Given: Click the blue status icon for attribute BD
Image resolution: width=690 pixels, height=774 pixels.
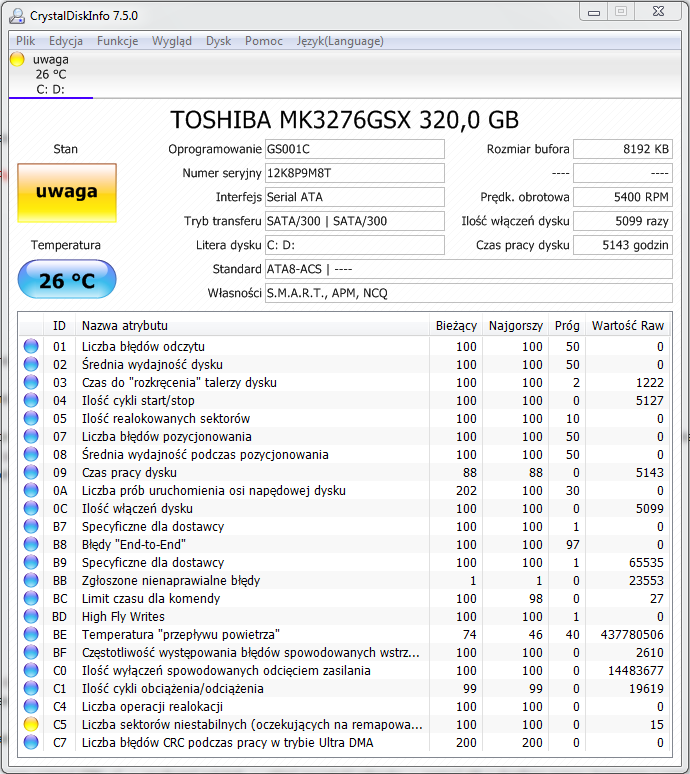Looking at the screenshot, I should (31, 617).
